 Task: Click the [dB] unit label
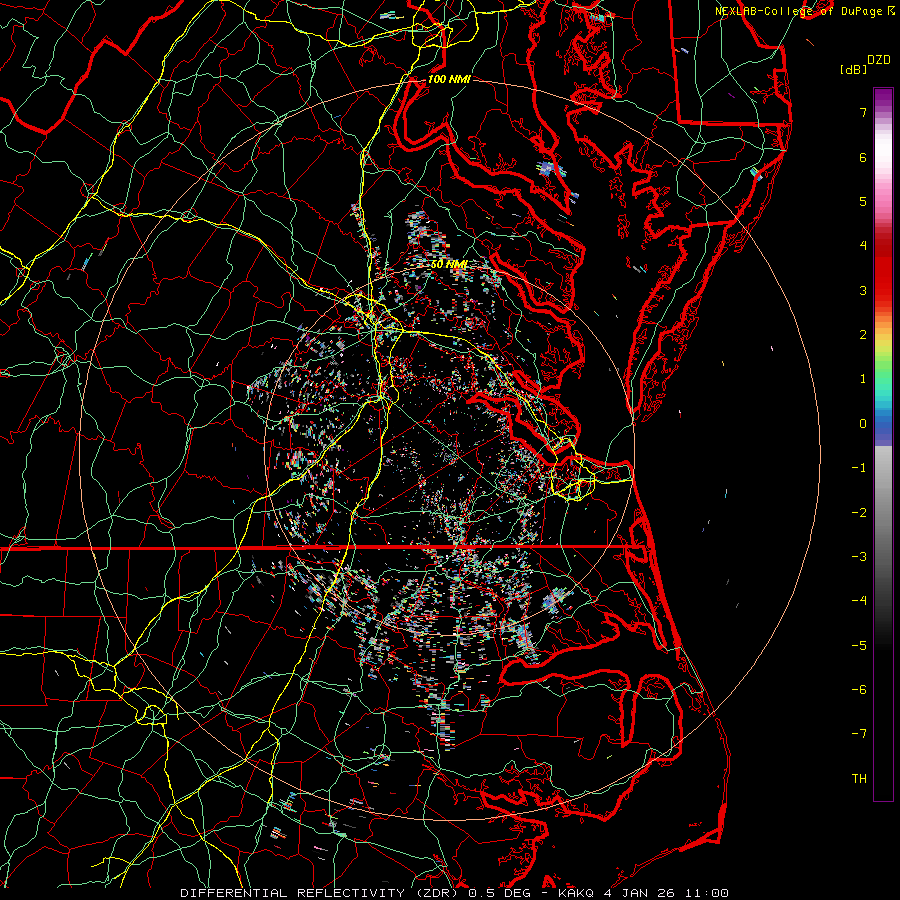(854, 69)
